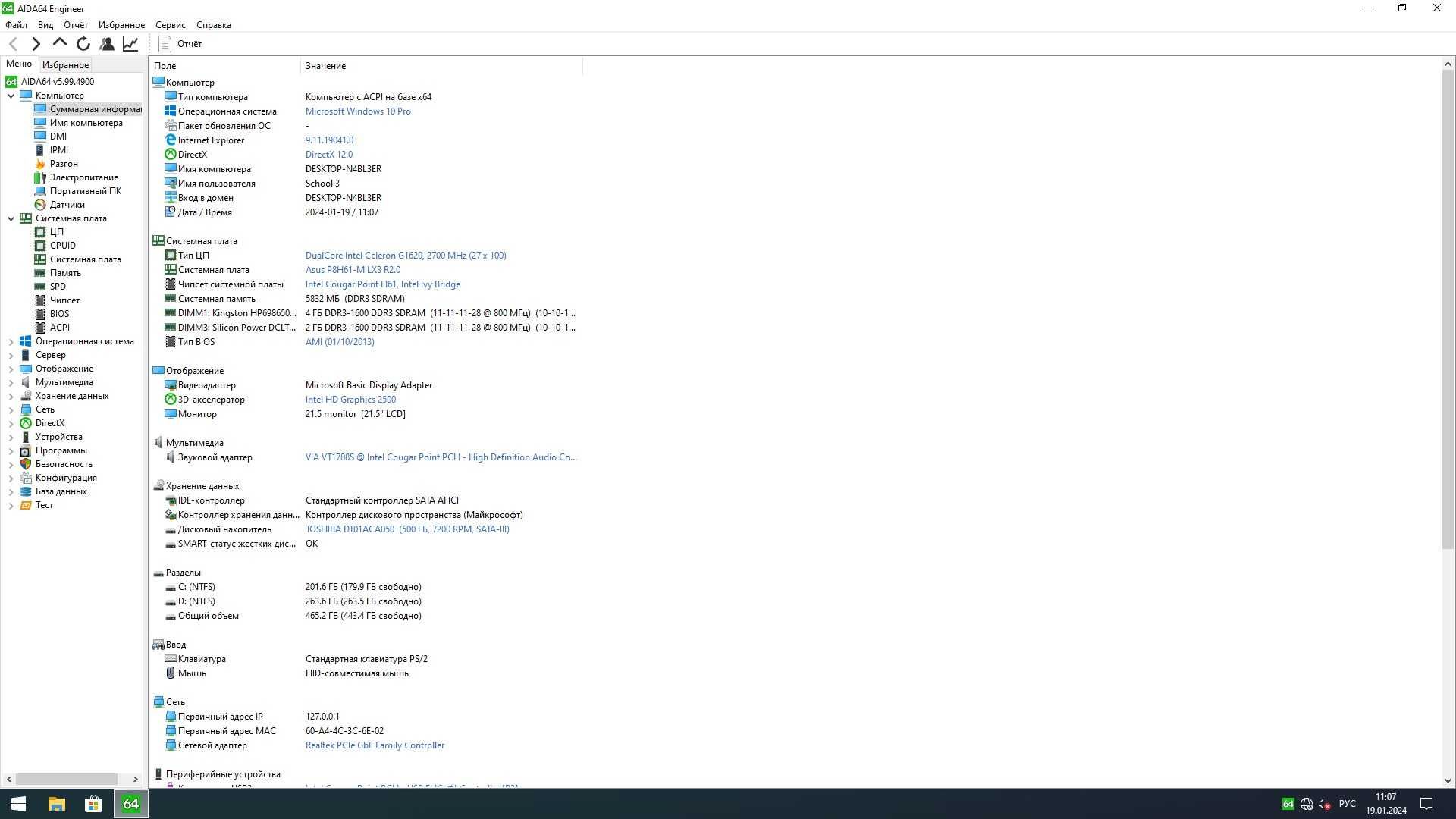The image size is (1456, 819).
Task: Click the AIDA64 64-bit taskbar icon
Action: 130,803
